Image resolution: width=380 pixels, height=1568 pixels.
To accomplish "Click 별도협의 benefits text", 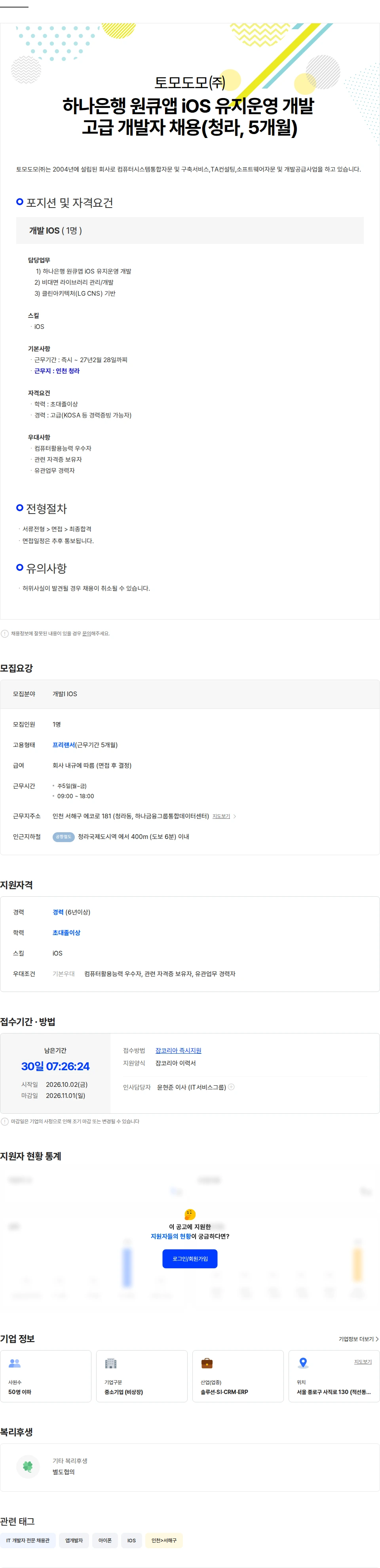I will pos(63,1472).
